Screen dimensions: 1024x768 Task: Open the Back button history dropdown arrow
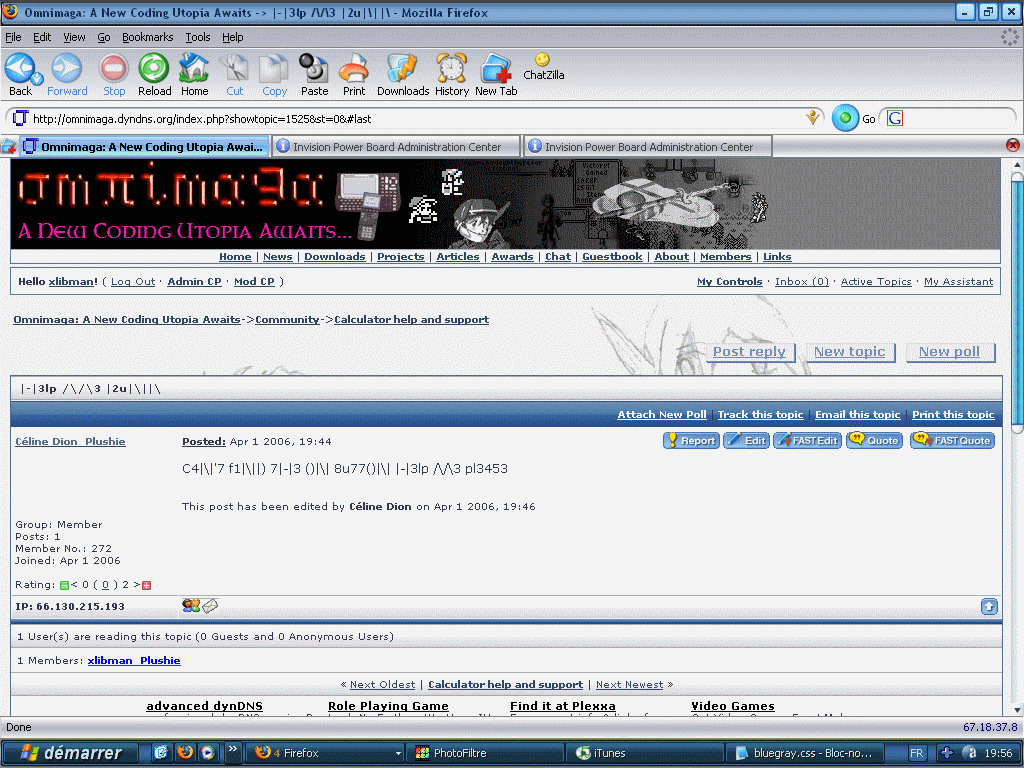pyautogui.click(x=37, y=79)
